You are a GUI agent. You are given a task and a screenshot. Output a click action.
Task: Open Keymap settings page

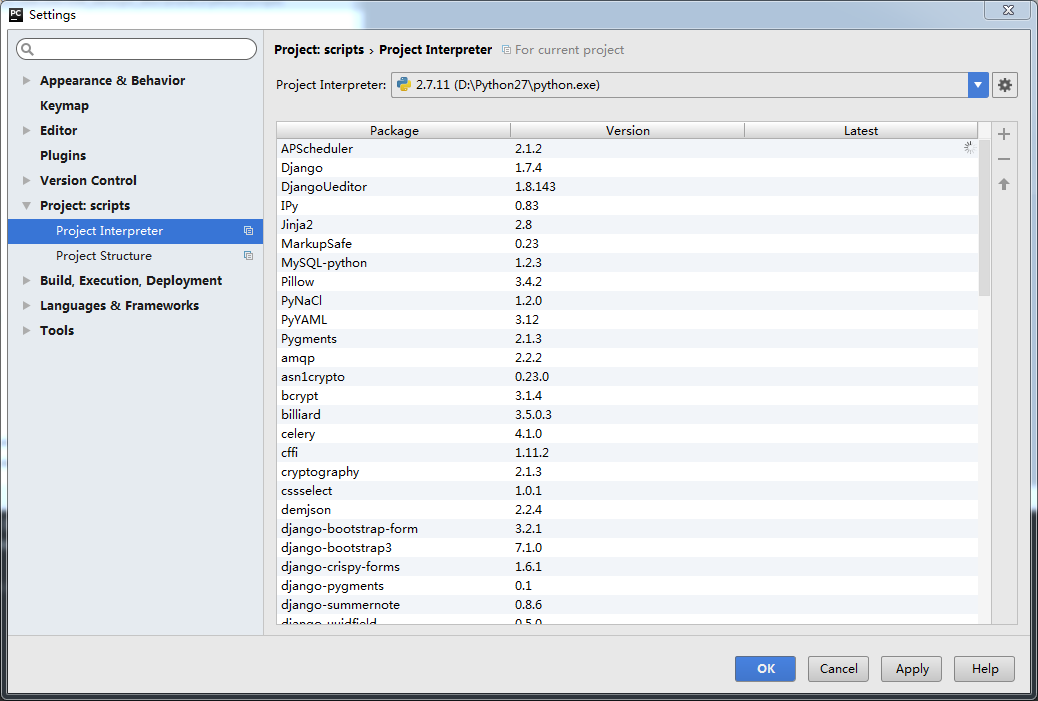(x=64, y=105)
